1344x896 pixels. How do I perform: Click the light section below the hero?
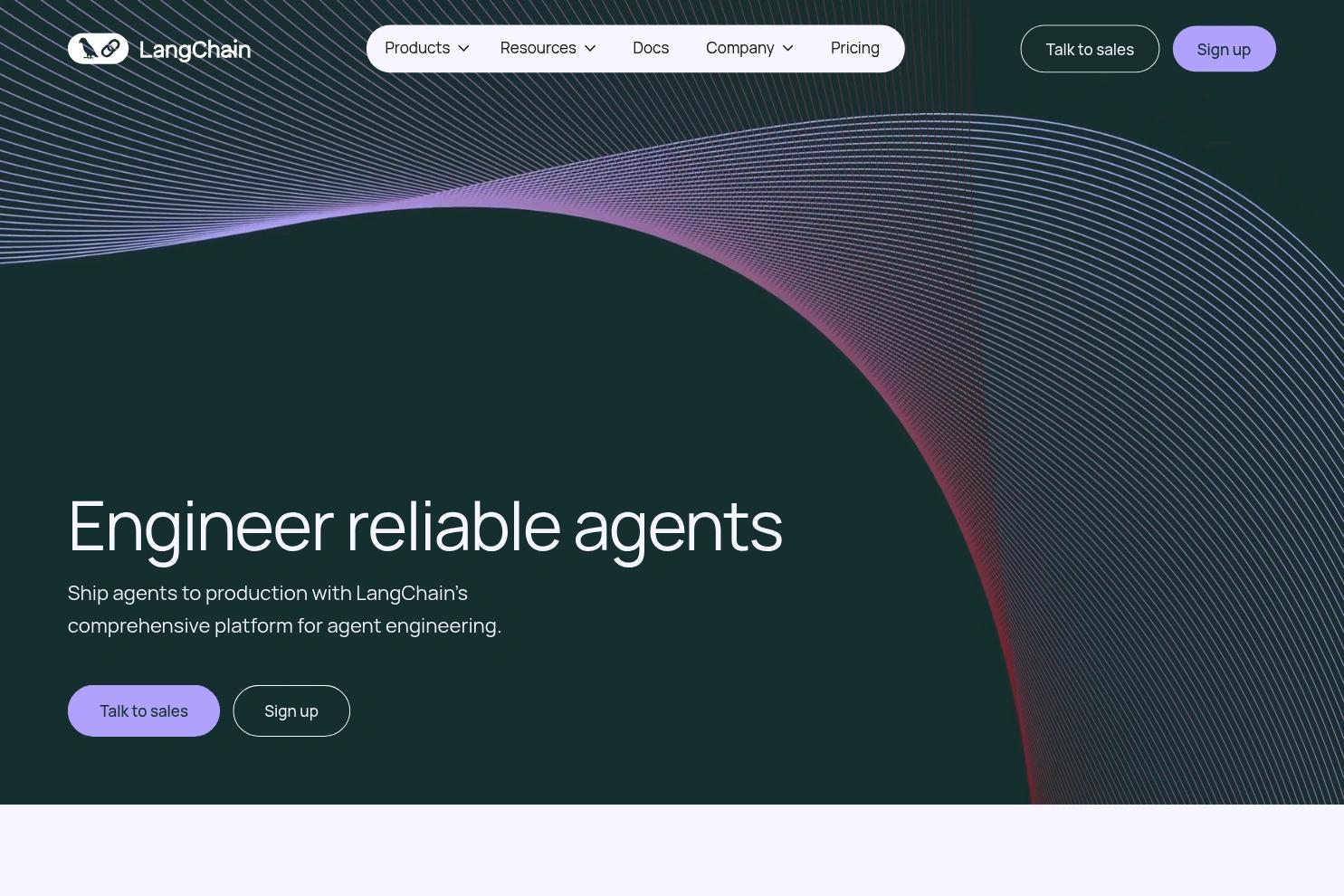[672, 851]
